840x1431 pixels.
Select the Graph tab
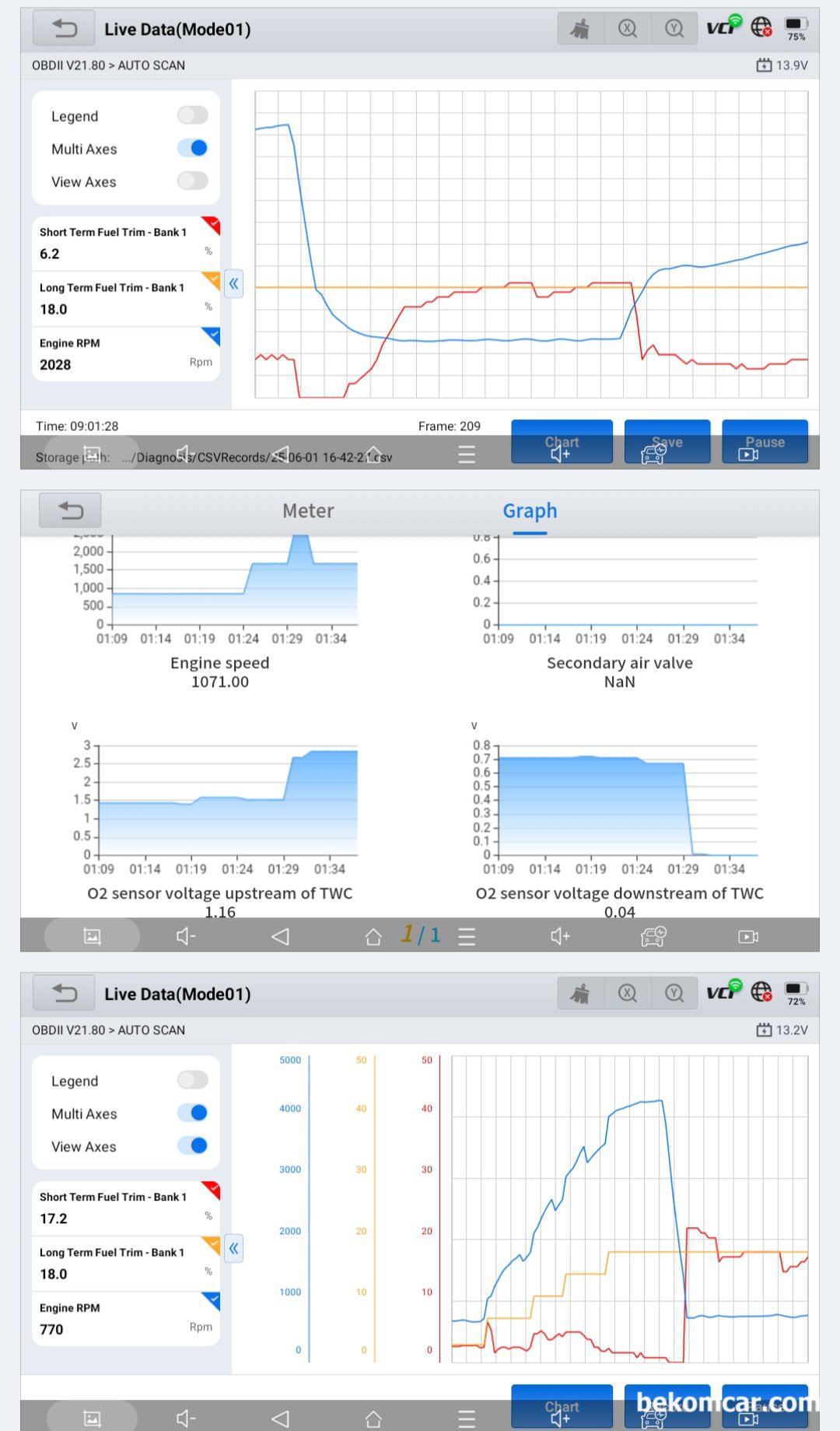click(530, 510)
